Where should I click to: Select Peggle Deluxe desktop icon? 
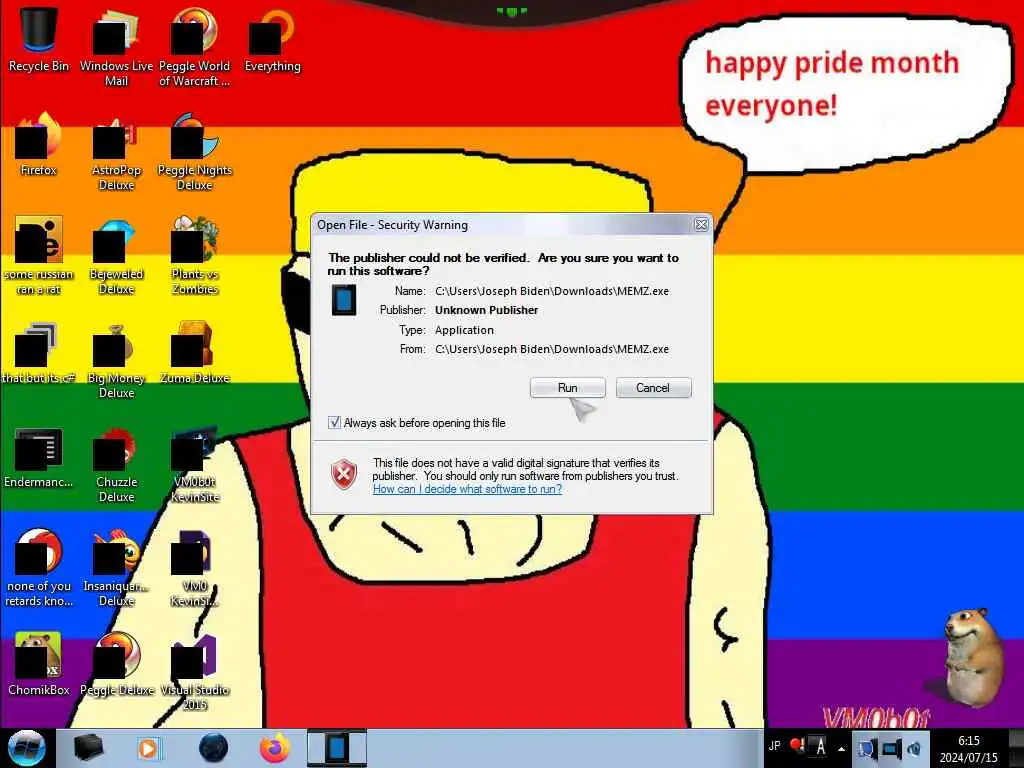pyautogui.click(x=116, y=664)
